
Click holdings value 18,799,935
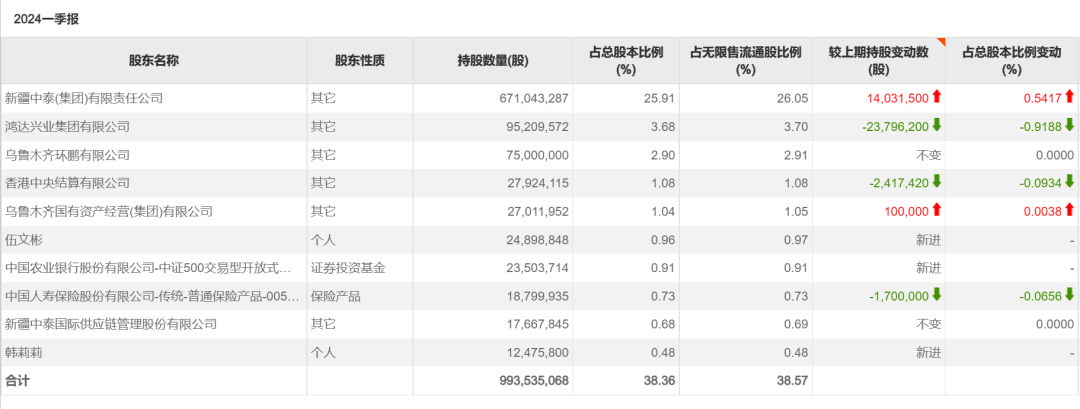coord(537,296)
